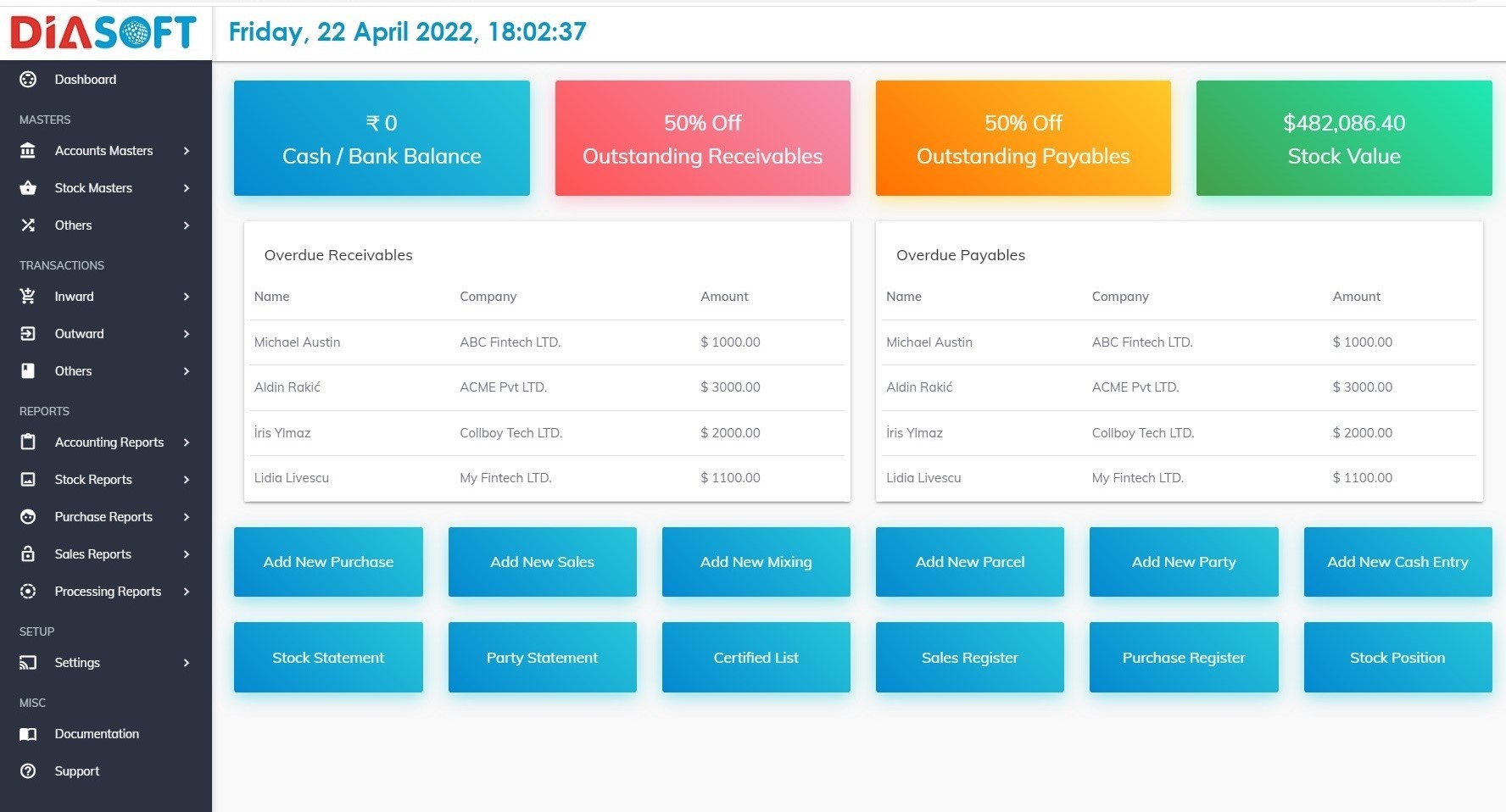Open the Others item under Transactions

pyautogui.click(x=74, y=371)
